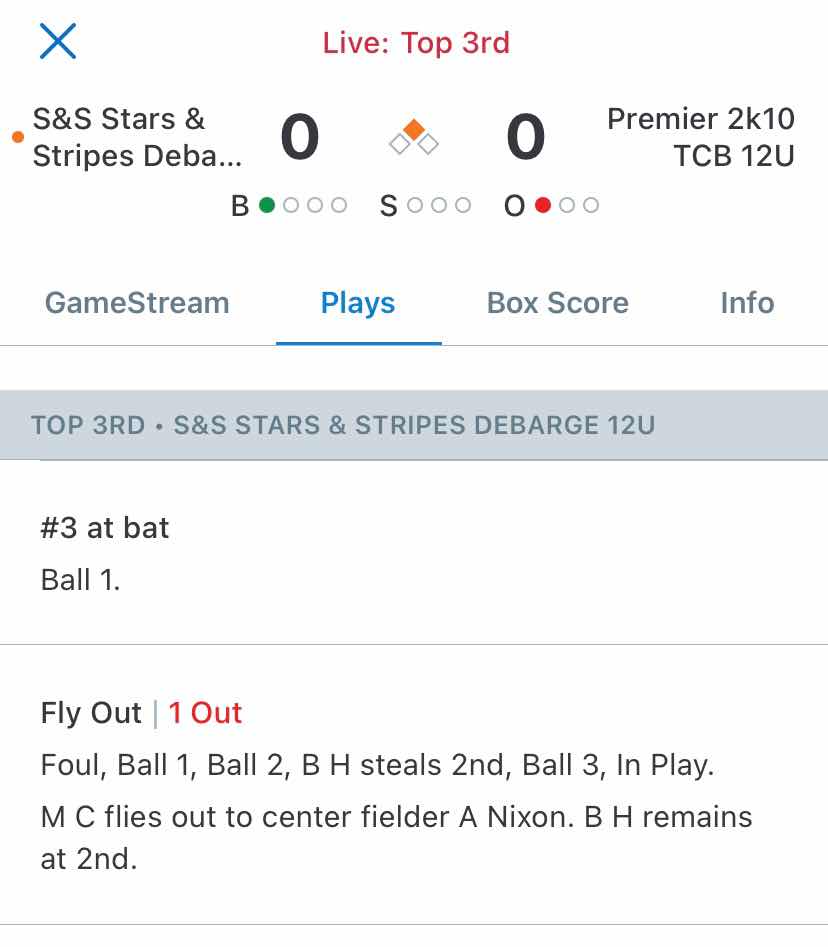Open the #3 at bat play entry
Image resolution: width=828 pixels, height=947 pixels.
414,553
